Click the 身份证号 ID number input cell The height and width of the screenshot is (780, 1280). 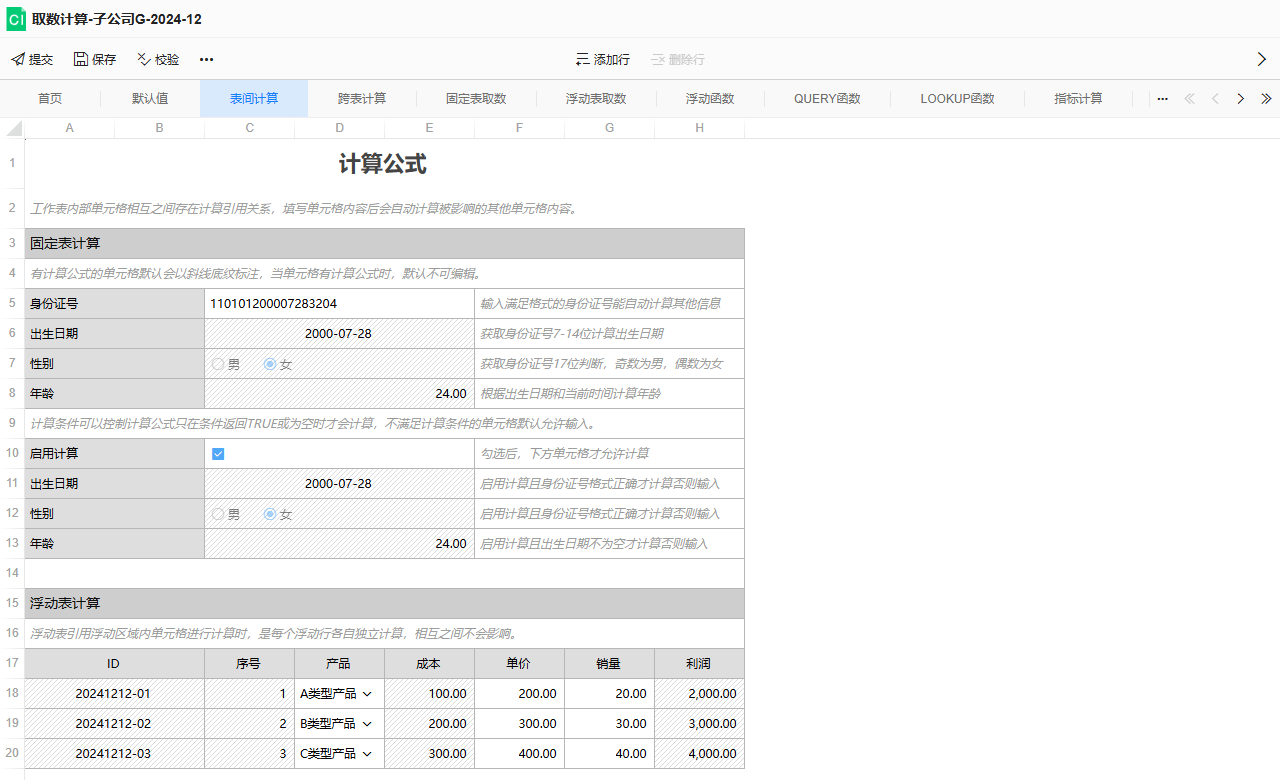tap(340, 303)
